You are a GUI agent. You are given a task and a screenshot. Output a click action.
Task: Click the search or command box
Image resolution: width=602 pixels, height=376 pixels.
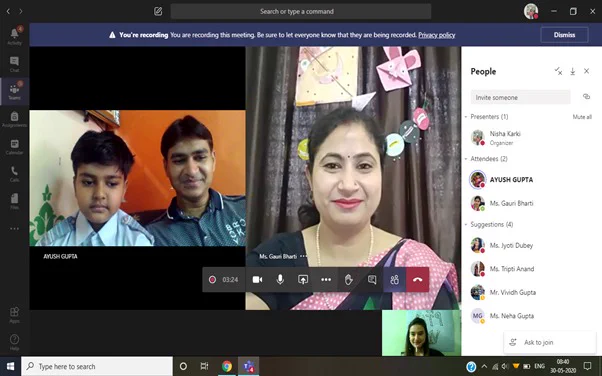301,12
